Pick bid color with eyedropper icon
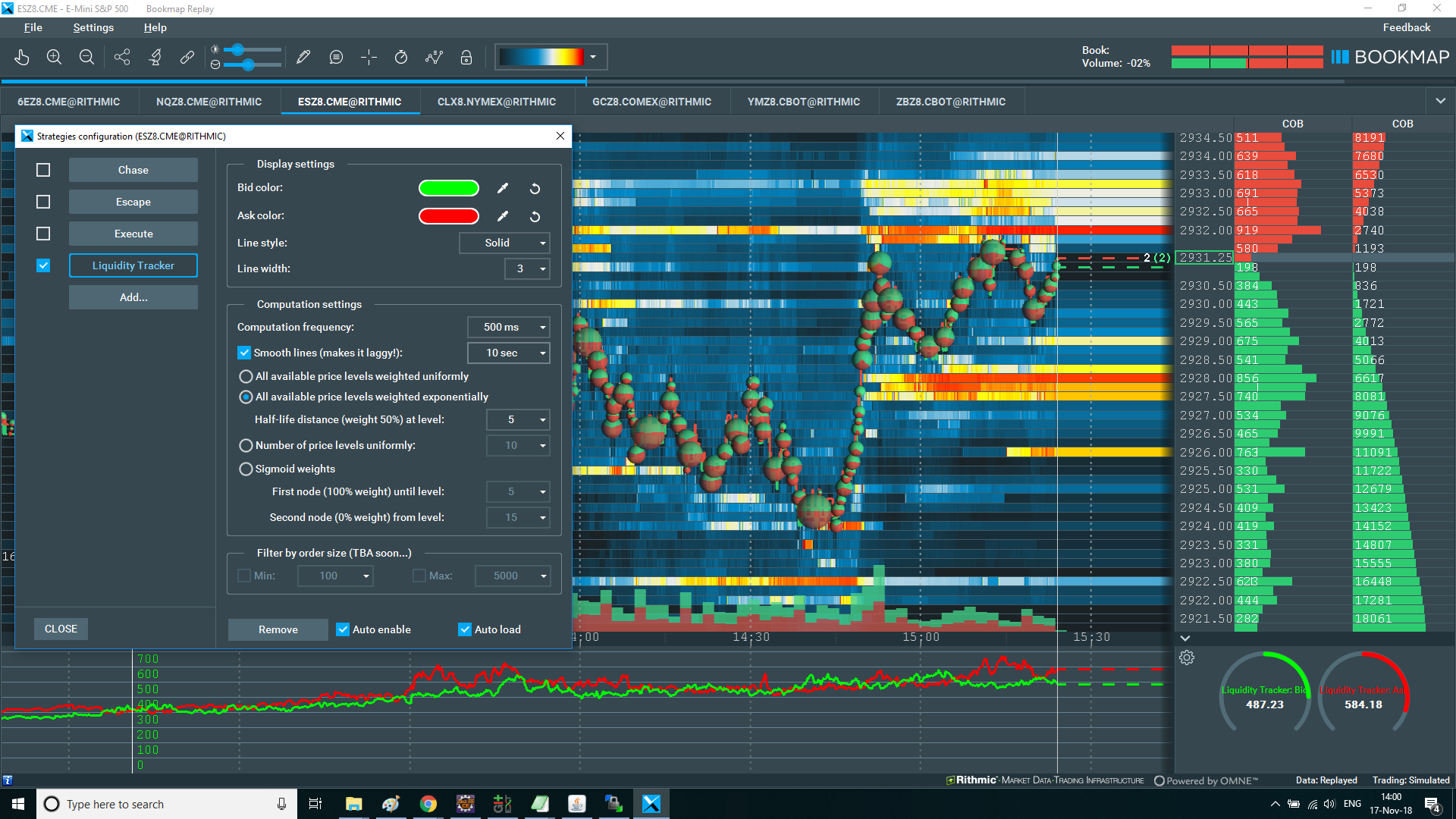1456x819 pixels. 503,188
